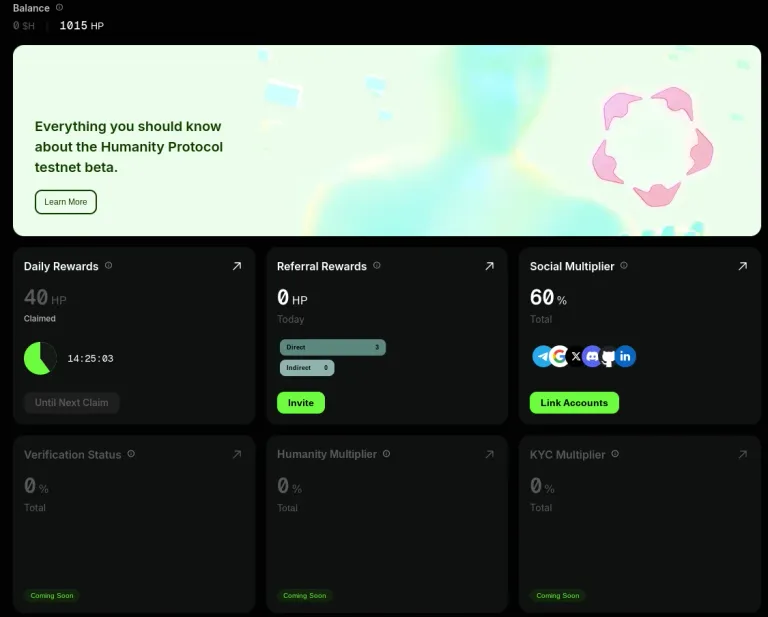
Task: Click the Discord social icon
Action: [592, 356]
